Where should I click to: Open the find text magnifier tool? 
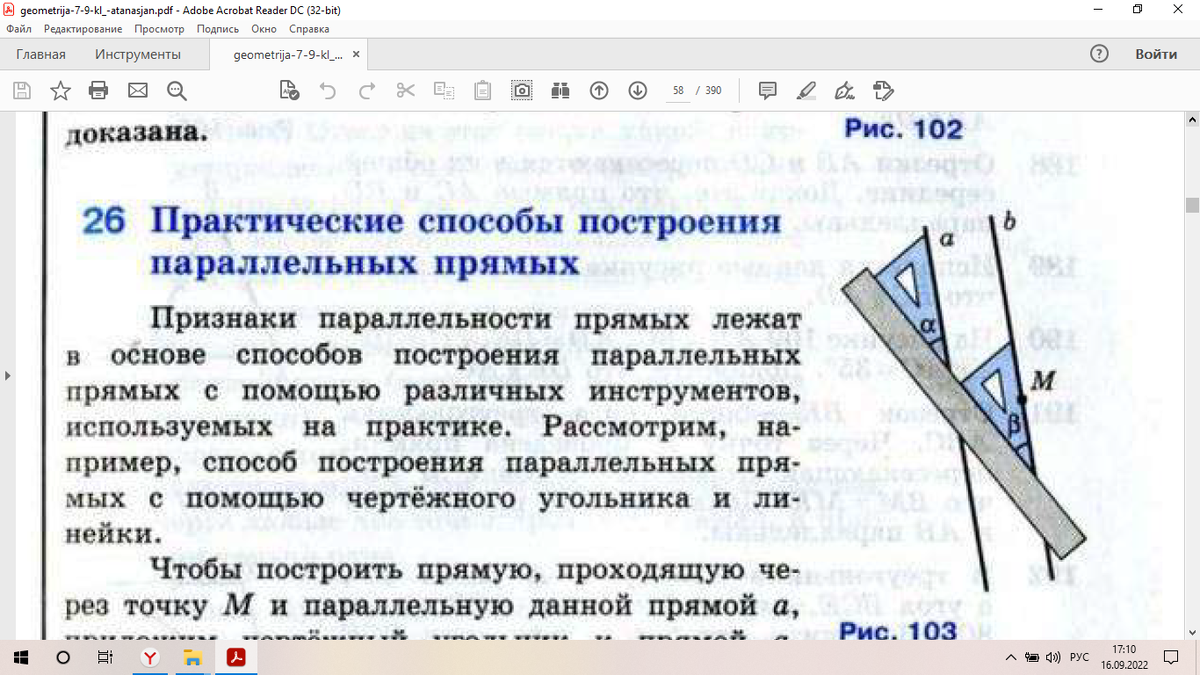pyautogui.click(x=177, y=91)
